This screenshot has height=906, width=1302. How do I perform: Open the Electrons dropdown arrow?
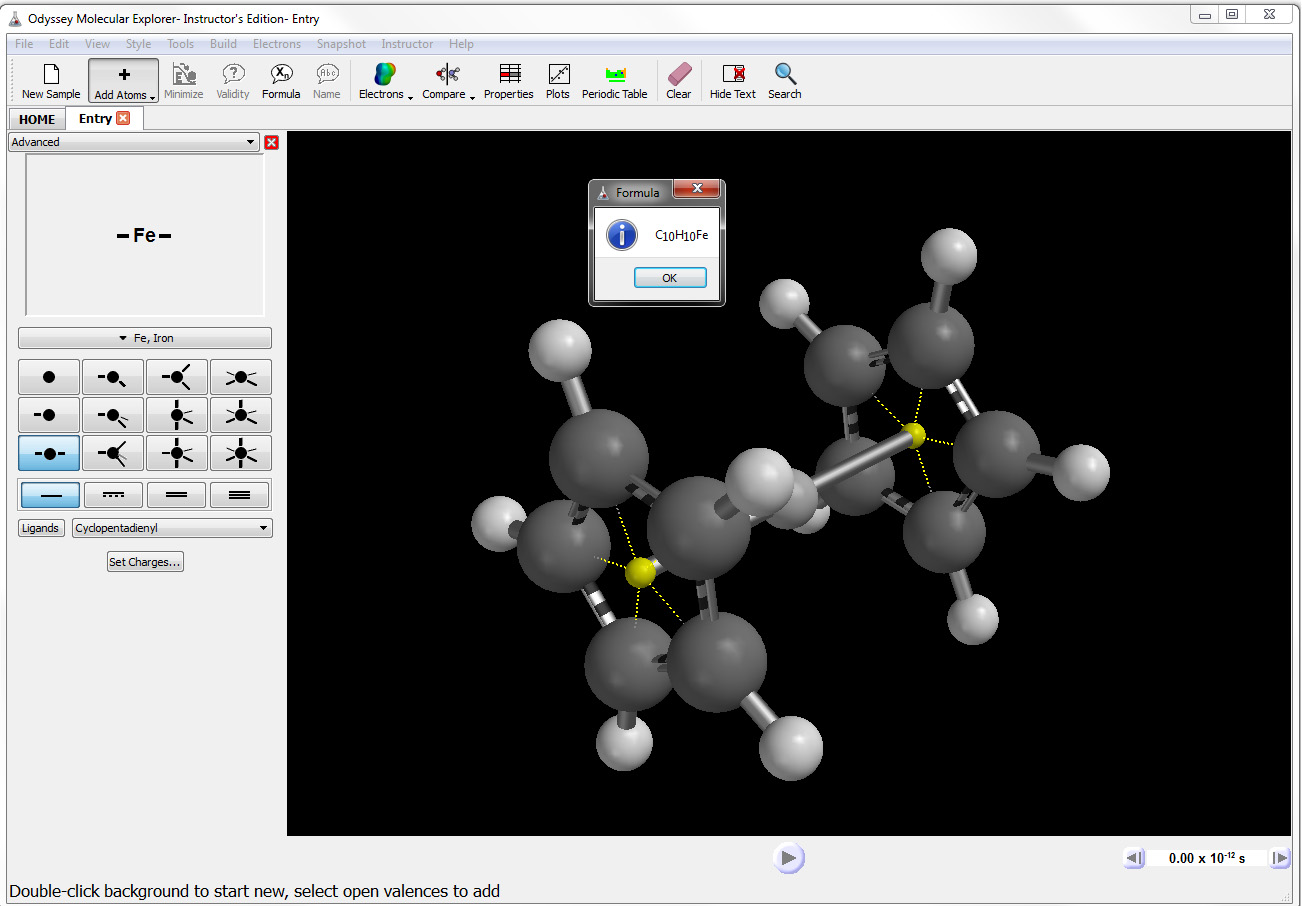410,97
